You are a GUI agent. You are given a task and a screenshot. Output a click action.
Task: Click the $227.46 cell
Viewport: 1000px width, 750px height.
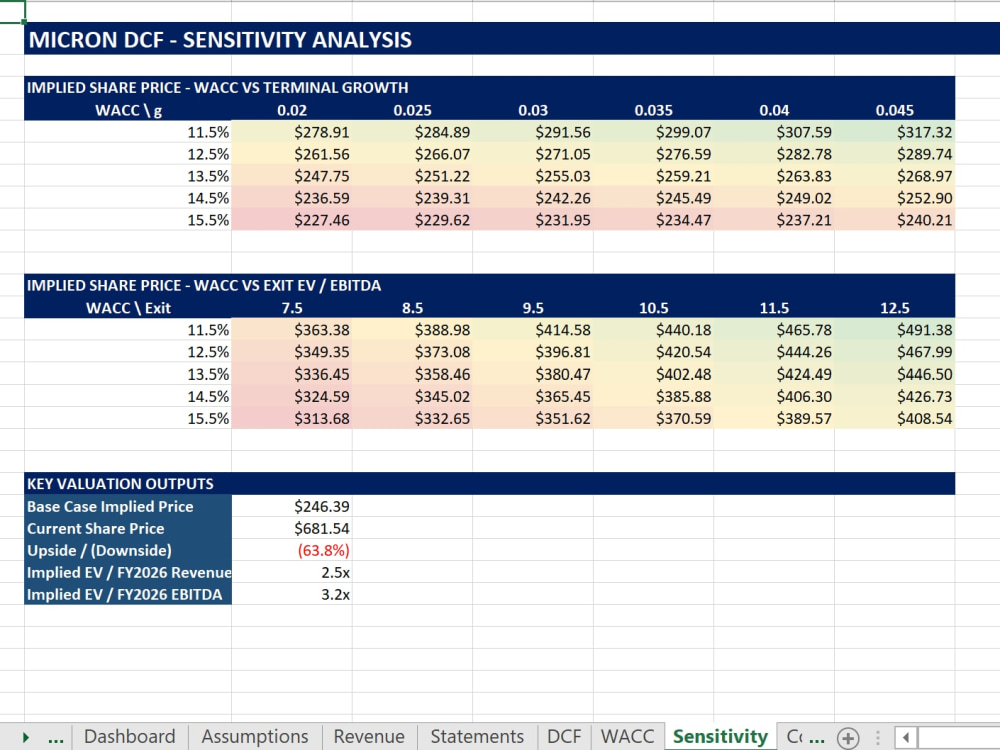point(291,220)
